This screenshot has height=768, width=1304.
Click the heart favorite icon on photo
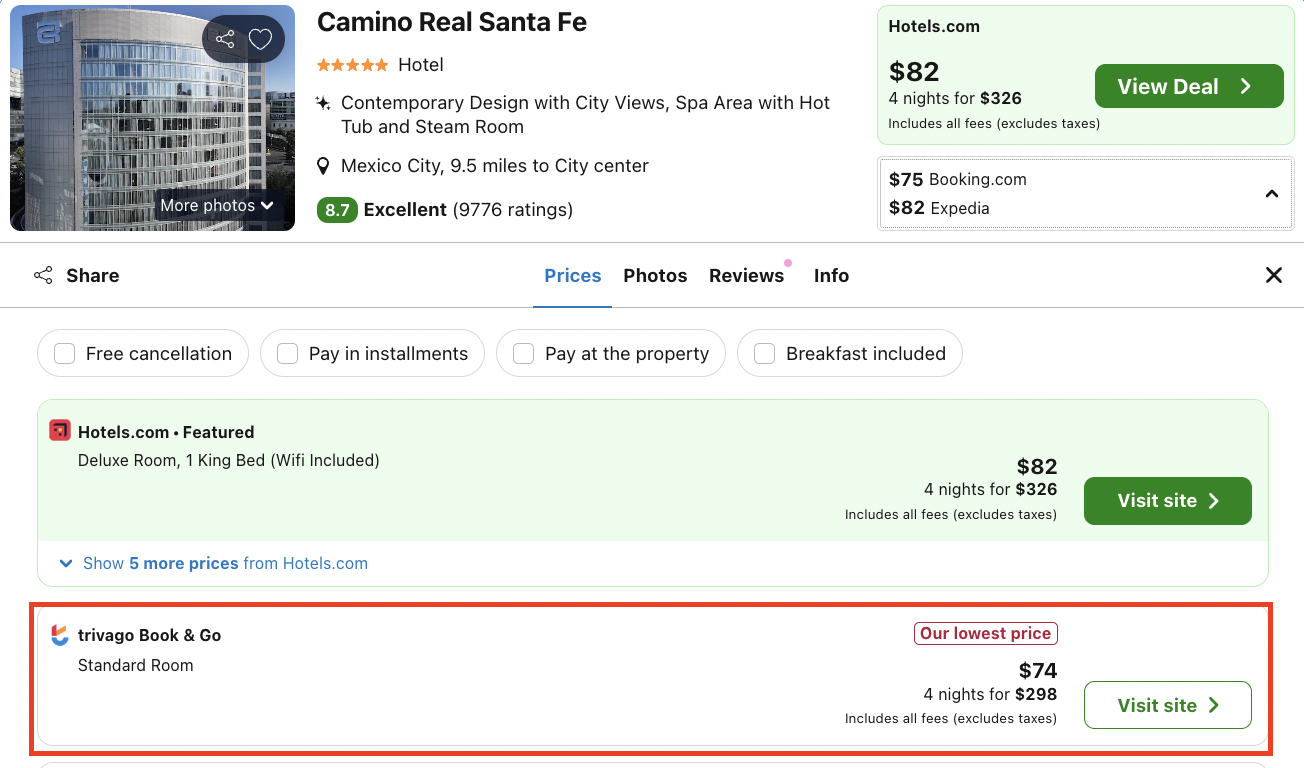click(260, 40)
